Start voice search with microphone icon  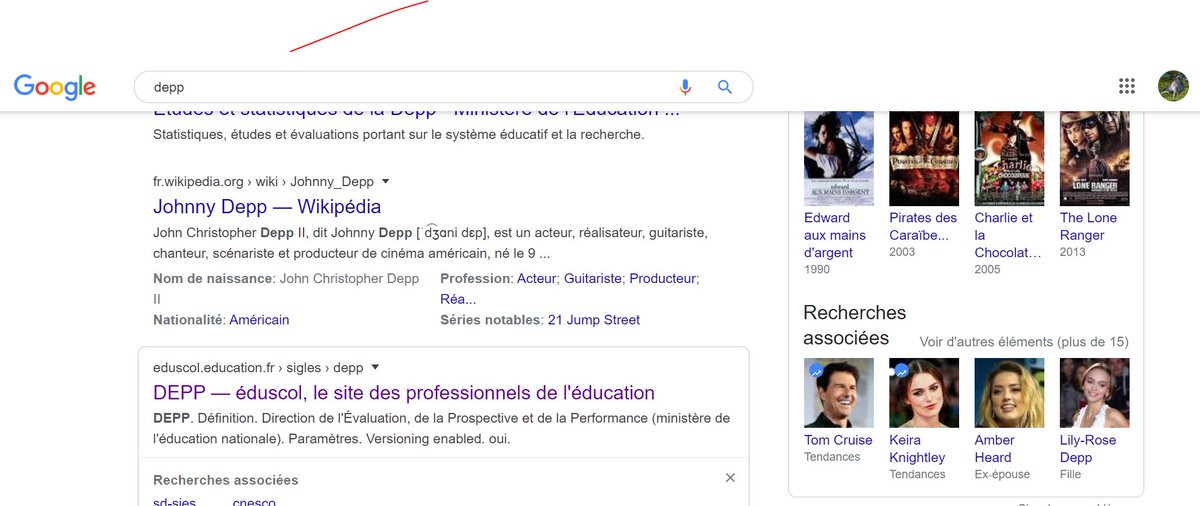click(x=686, y=87)
